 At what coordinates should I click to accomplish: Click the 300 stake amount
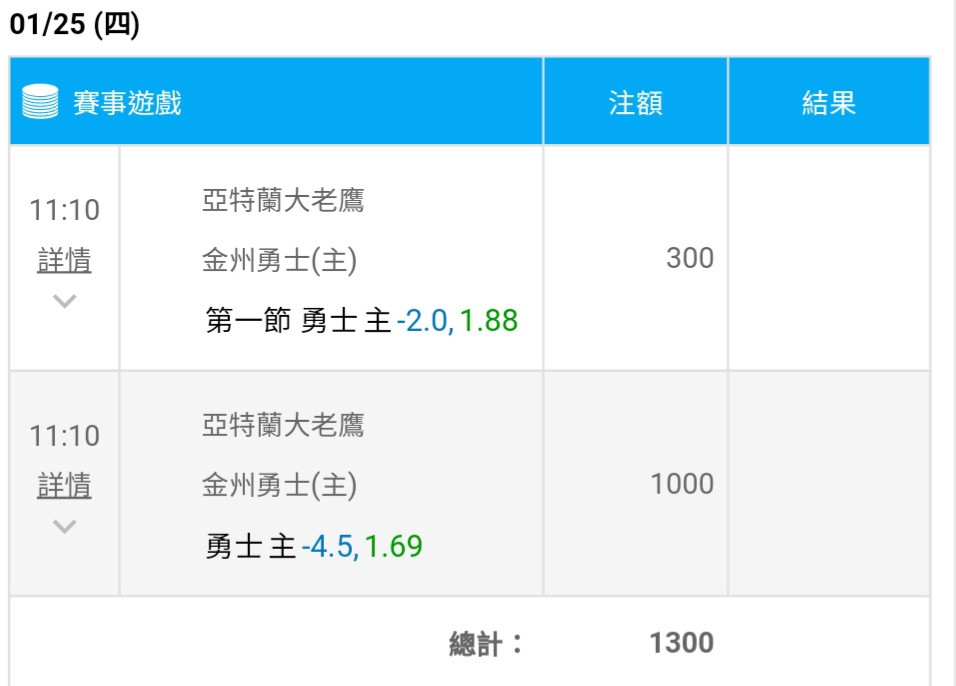click(x=690, y=258)
